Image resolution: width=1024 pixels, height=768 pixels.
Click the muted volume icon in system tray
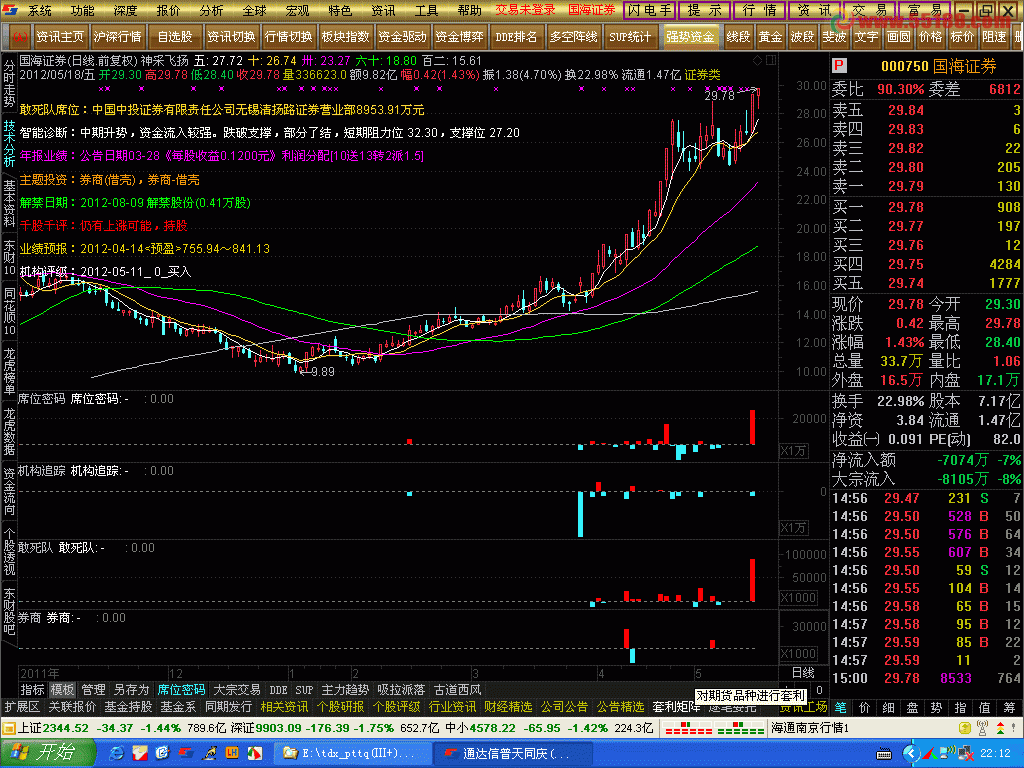(x=967, y=754)
